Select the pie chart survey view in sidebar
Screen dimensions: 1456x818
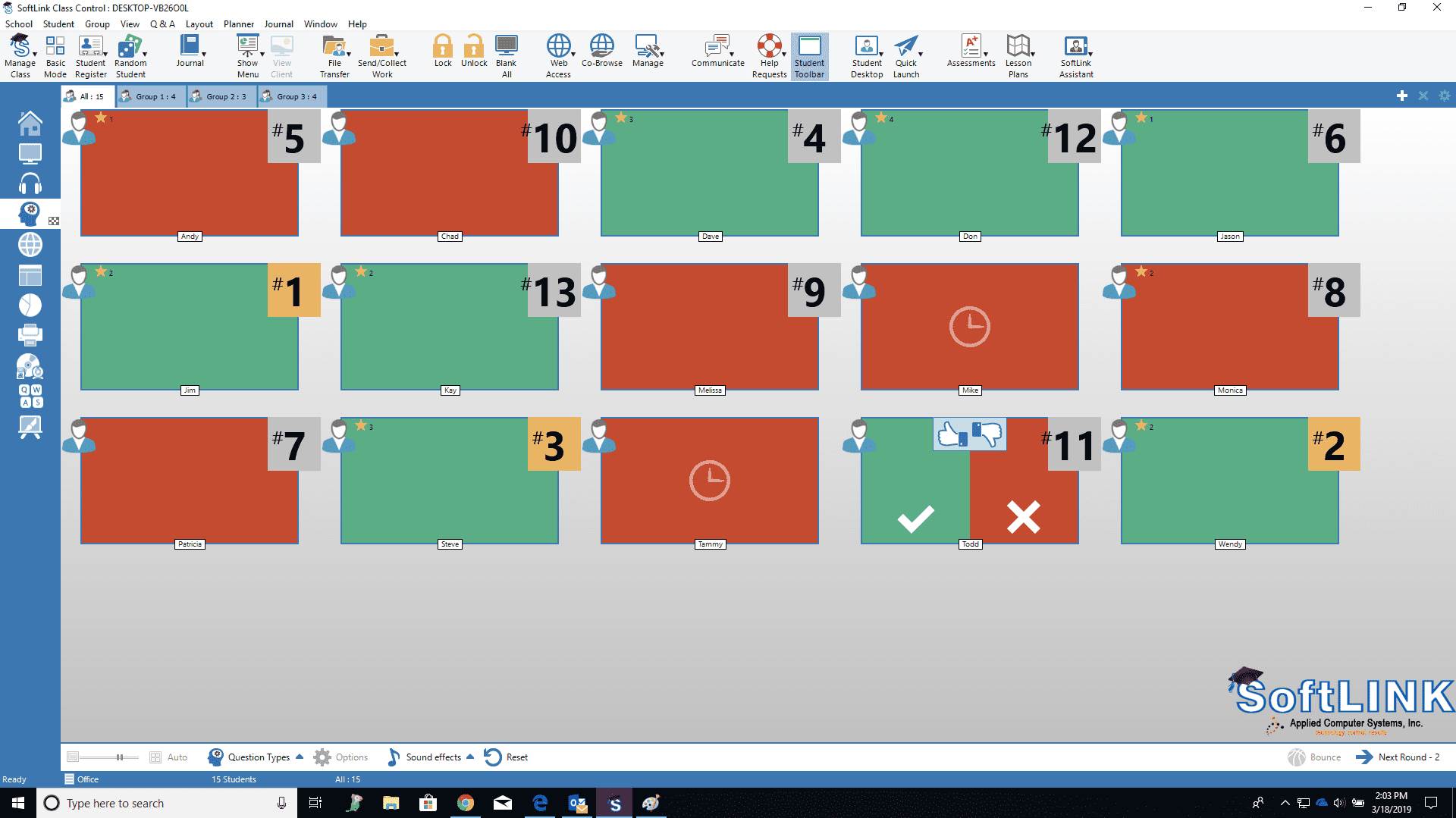point(30,305)
